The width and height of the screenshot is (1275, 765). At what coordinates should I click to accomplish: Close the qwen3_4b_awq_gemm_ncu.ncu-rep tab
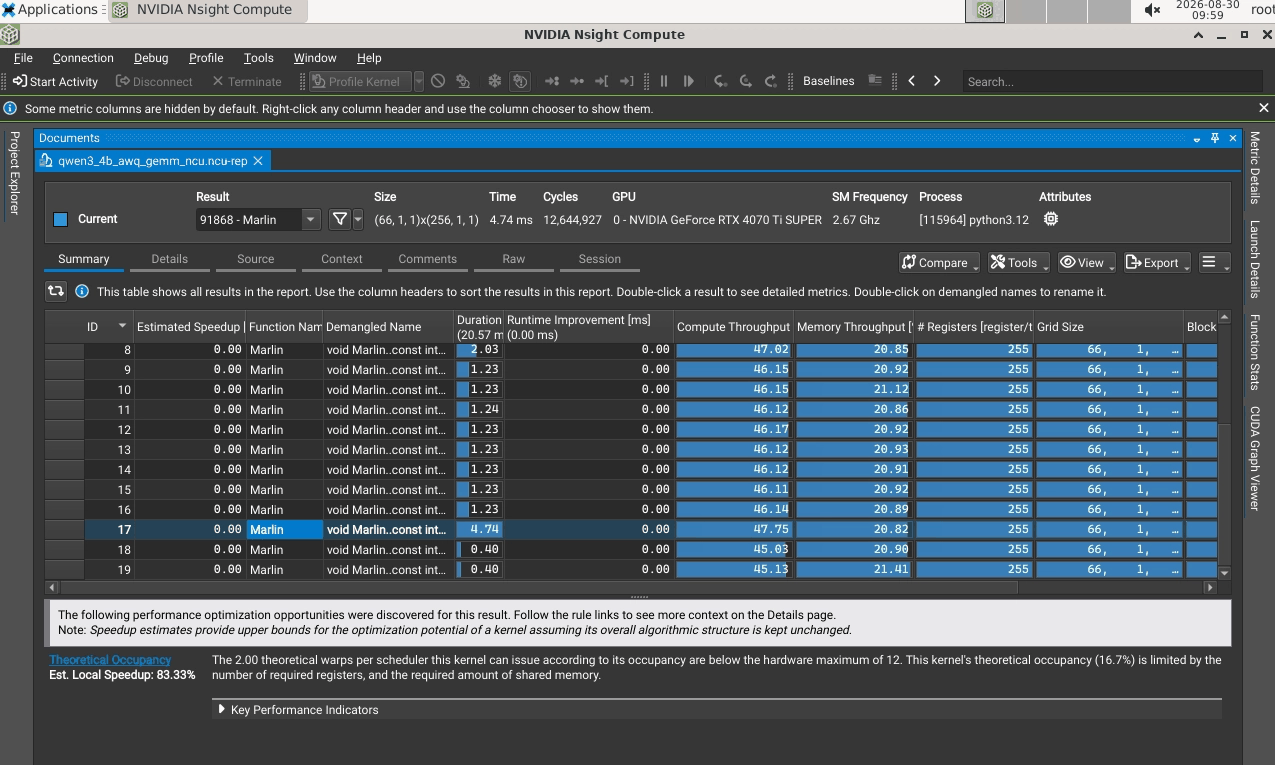click(258, 160)
